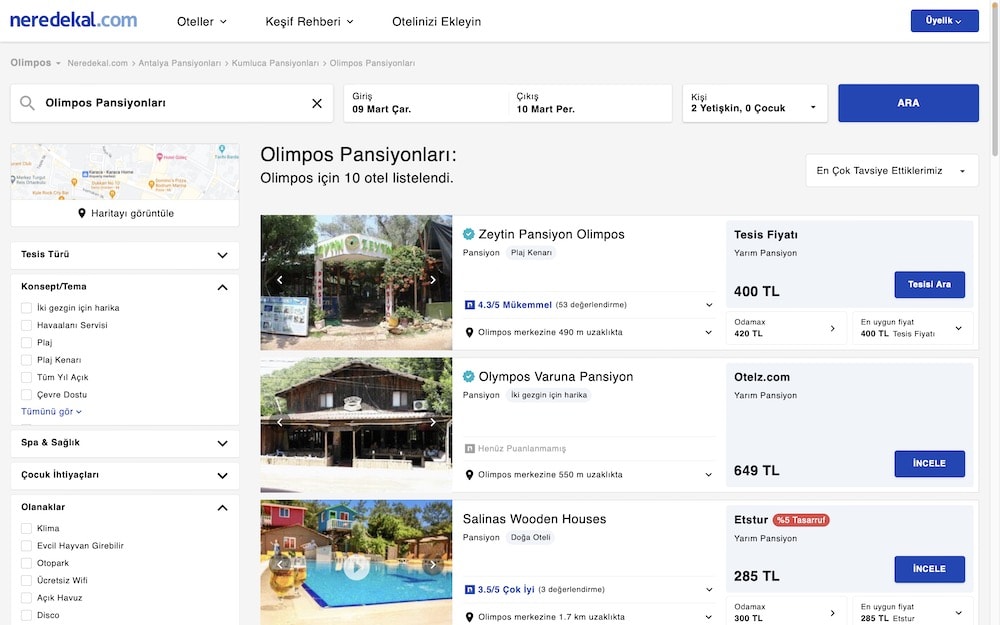
Task: Play the Salinas Wooden Houses video
Action: click(x=356, y=567)
